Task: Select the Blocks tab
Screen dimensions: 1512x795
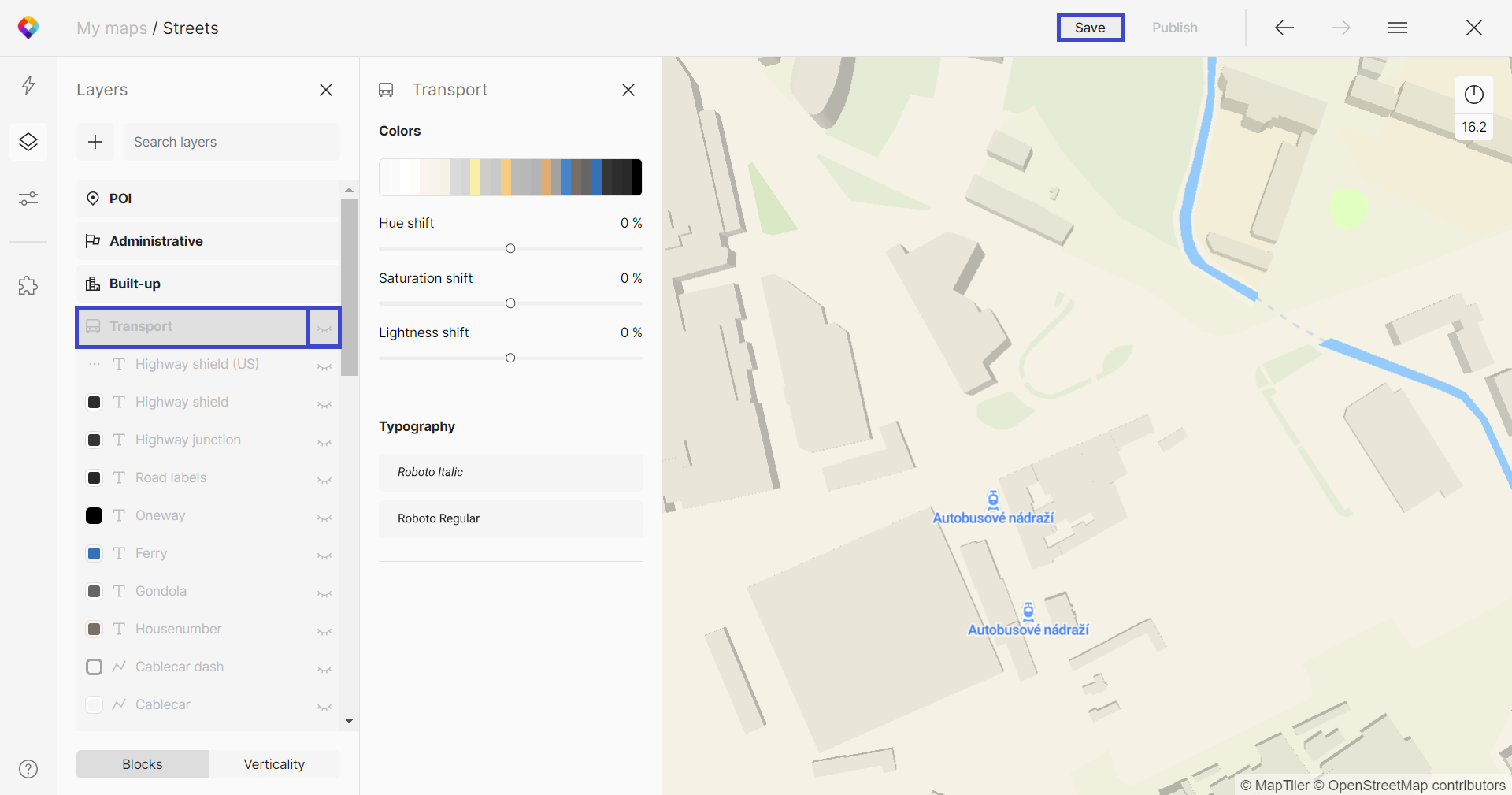Action: pyautogui.click(x=143, y=764)
